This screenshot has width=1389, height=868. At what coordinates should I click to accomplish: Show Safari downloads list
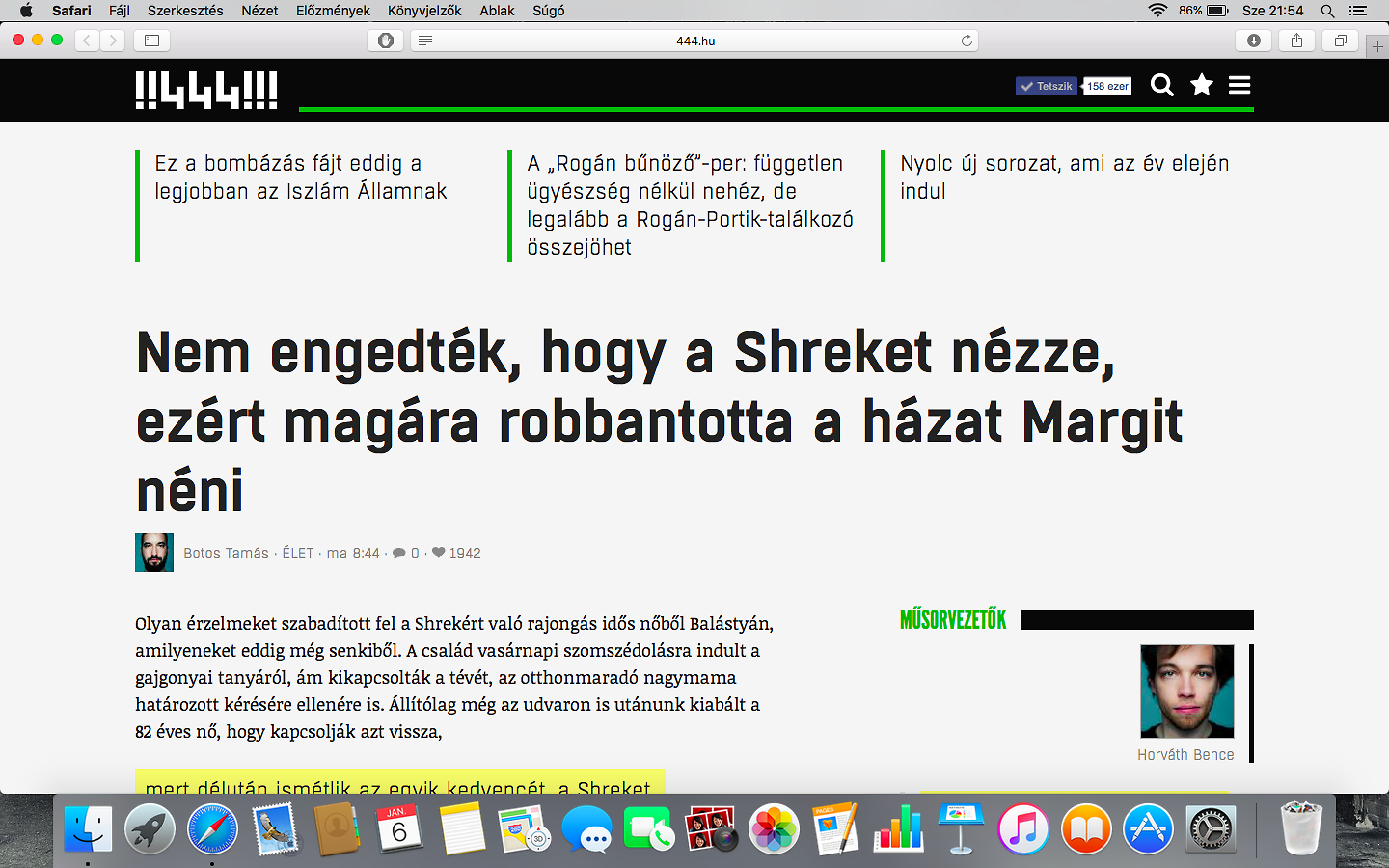coord(1253,41)
